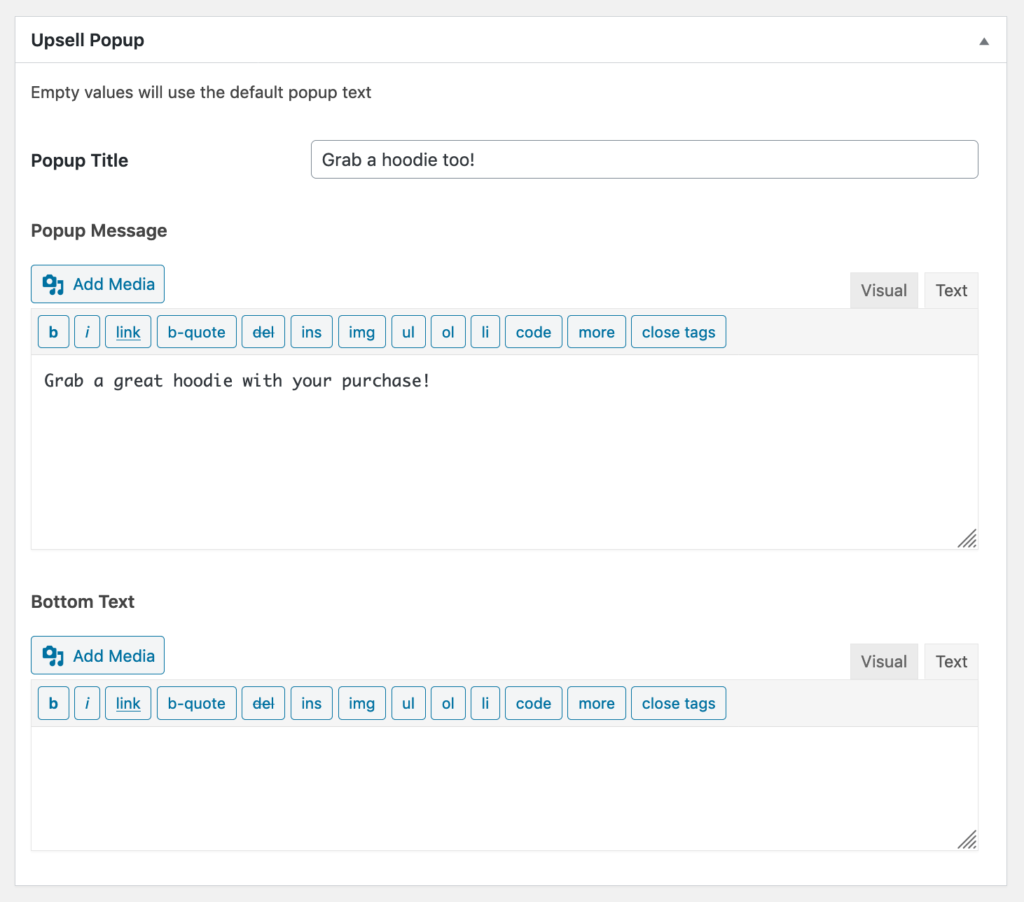Viewport: 1024px width, 902px height.
Task: Switch Bottom Text editor to Visual mode
Action: coord(883,661)
